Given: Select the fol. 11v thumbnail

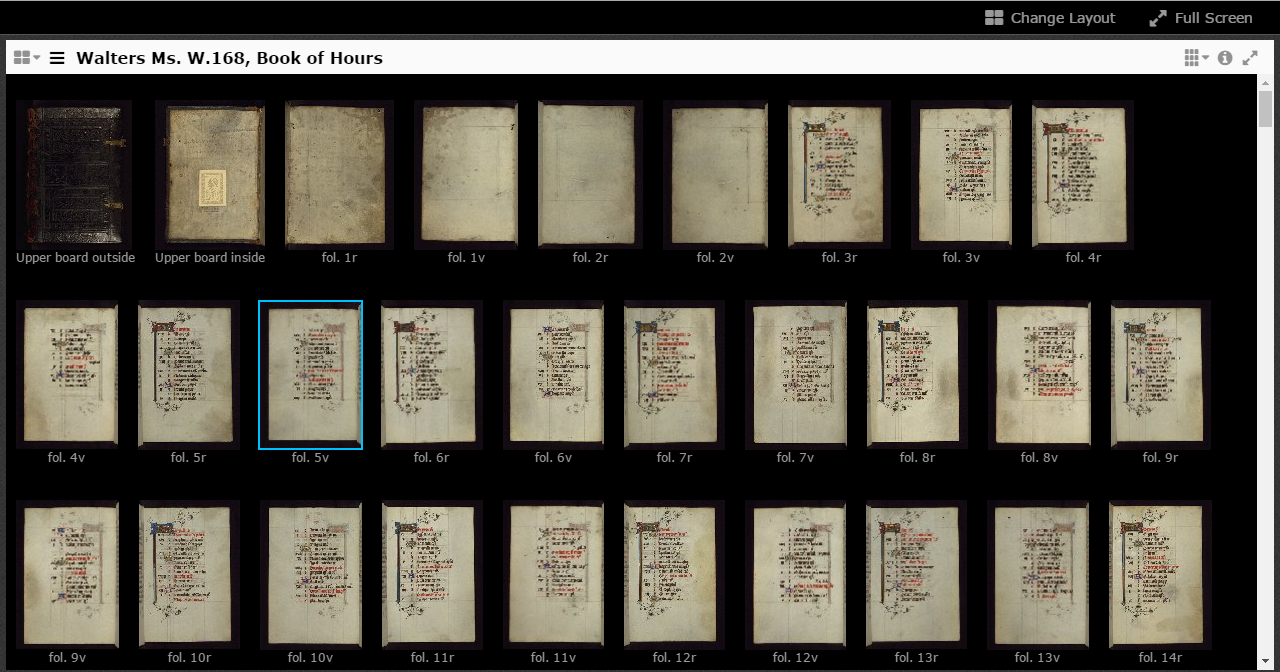Looking at the screenshot, I should tap(554, 575).
